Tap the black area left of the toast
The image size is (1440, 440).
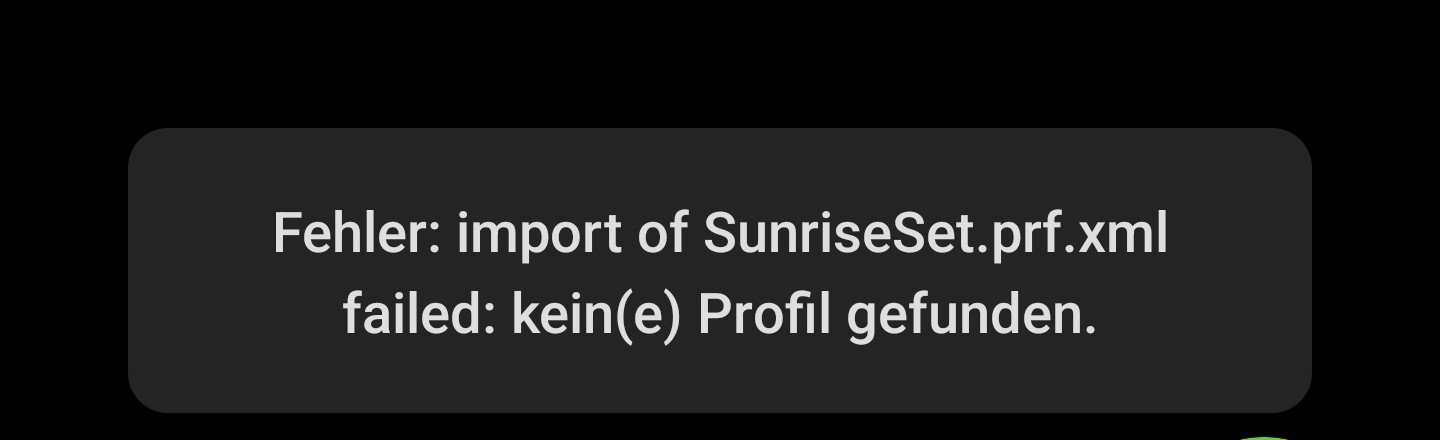click(x=63, y=270)
